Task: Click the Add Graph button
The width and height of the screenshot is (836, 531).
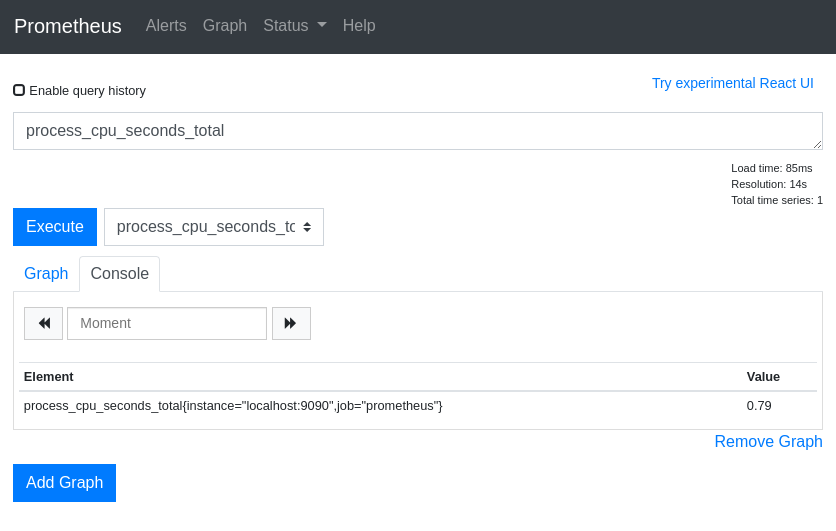Action: (x=65, y=482)
